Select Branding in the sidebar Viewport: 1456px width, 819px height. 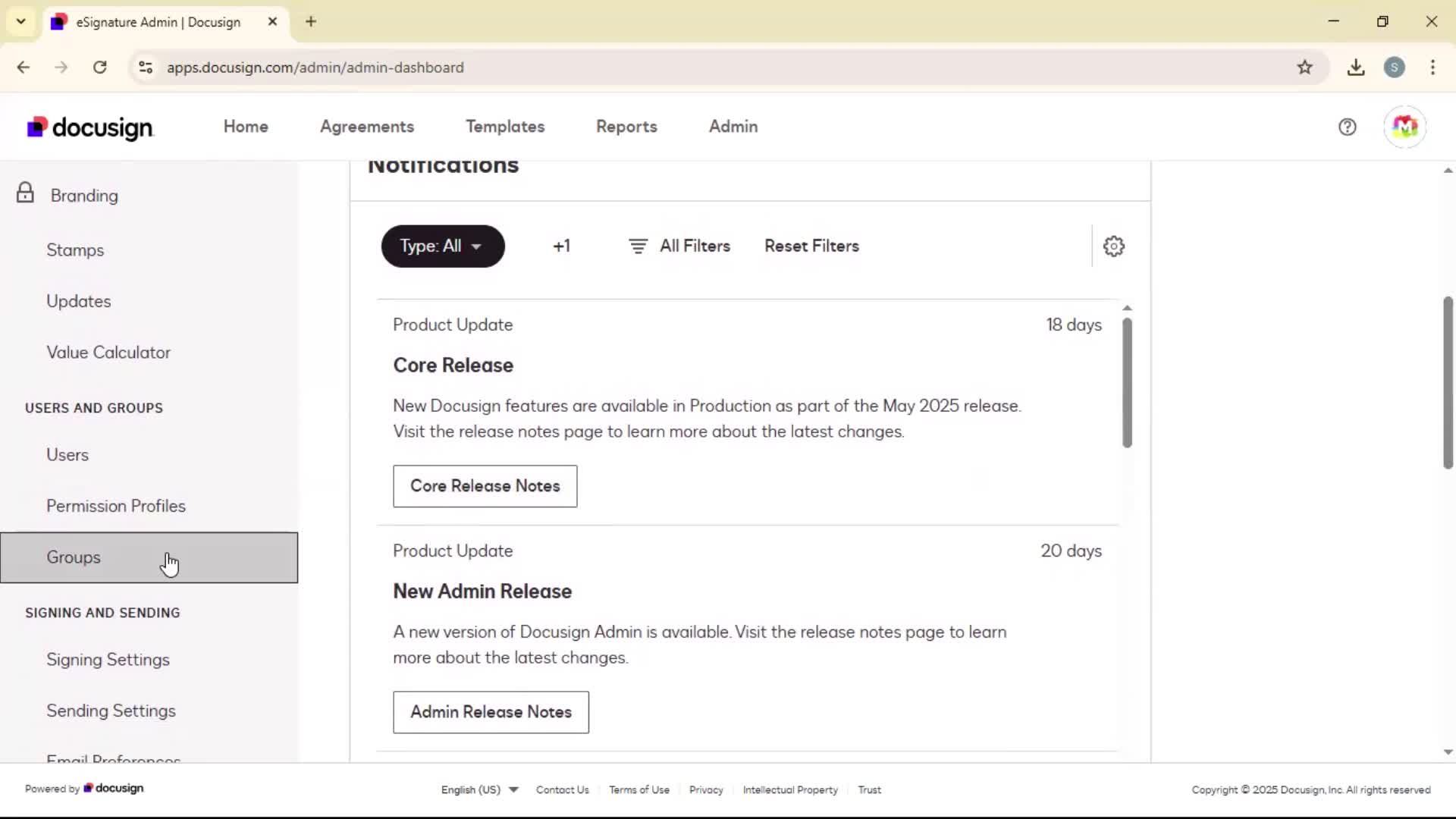(84, 196)
